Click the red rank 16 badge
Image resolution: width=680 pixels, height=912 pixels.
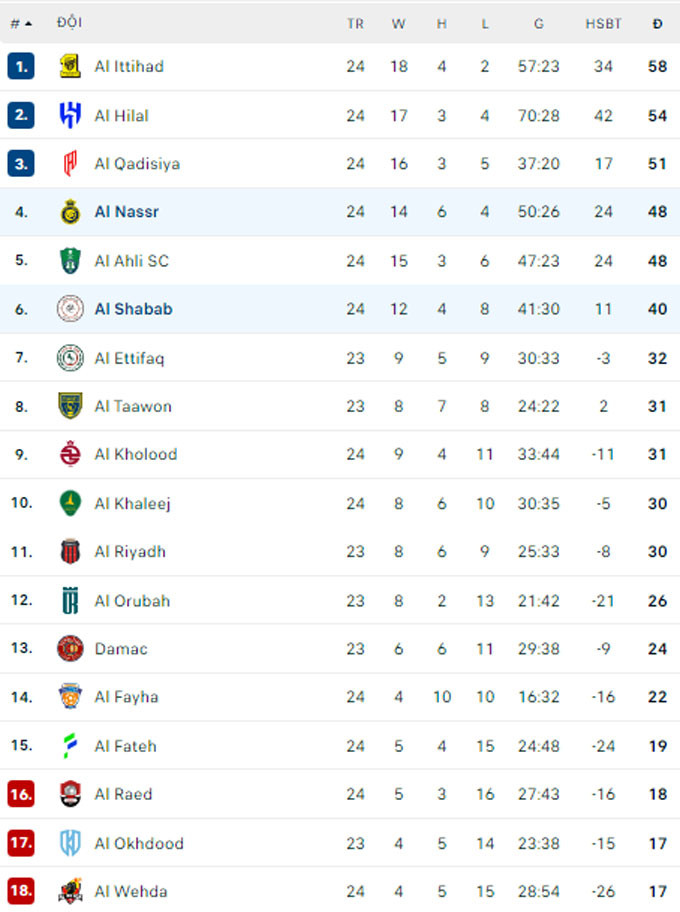point(21,794)
